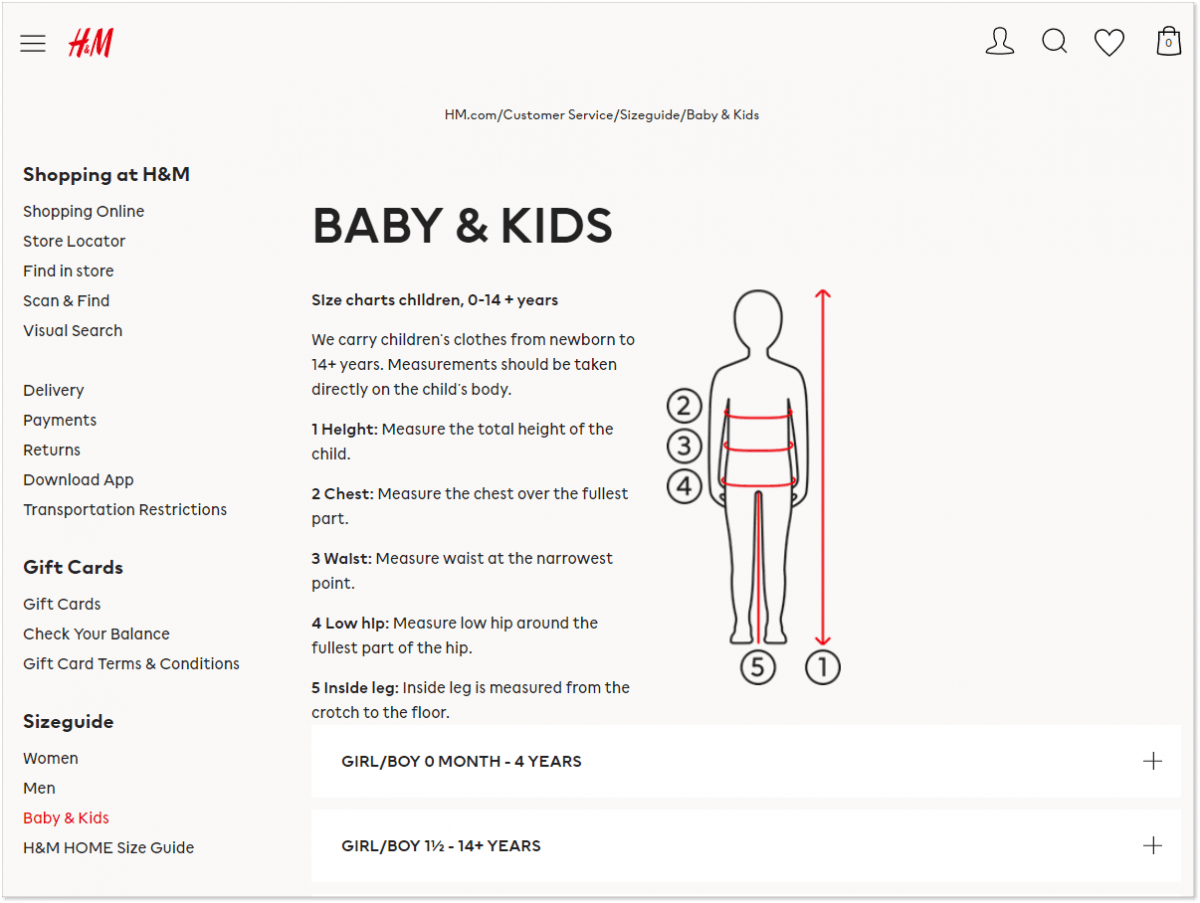1200x903 pixels.
Task: Click the H&M logo
Action: click(x=90, y=43)
